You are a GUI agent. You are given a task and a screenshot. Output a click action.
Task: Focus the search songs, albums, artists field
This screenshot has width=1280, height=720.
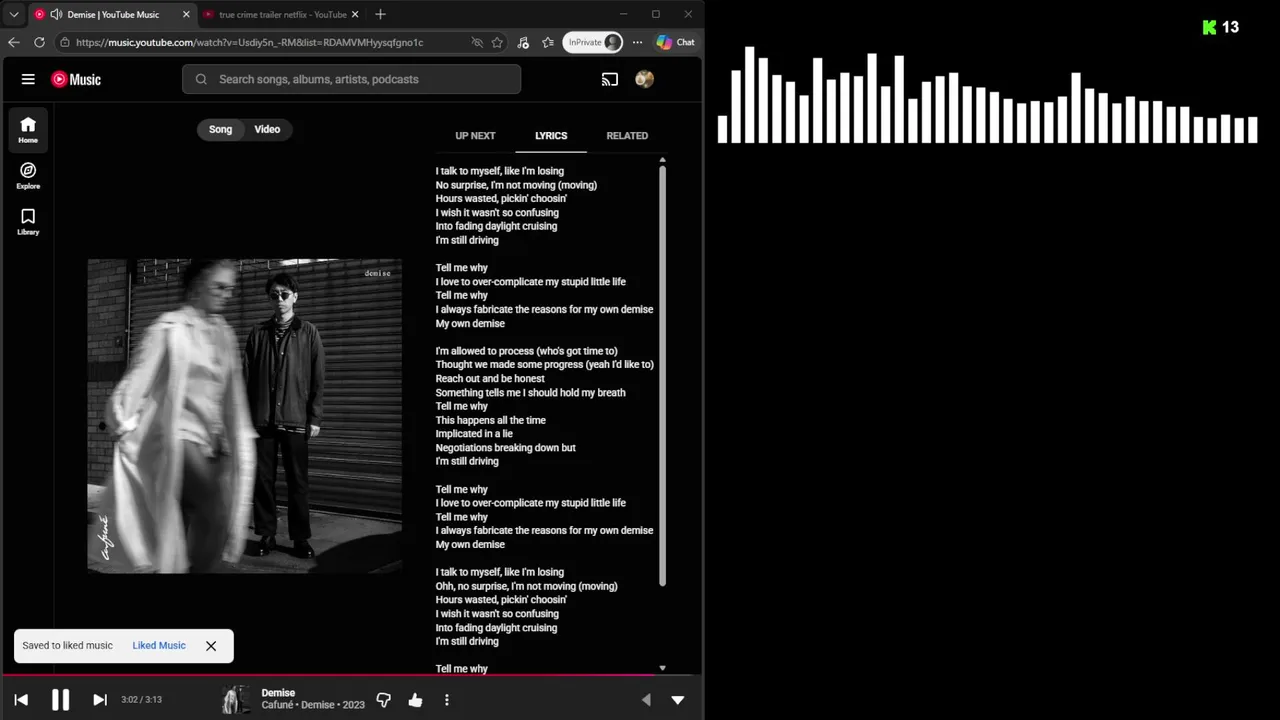(351, 79)
